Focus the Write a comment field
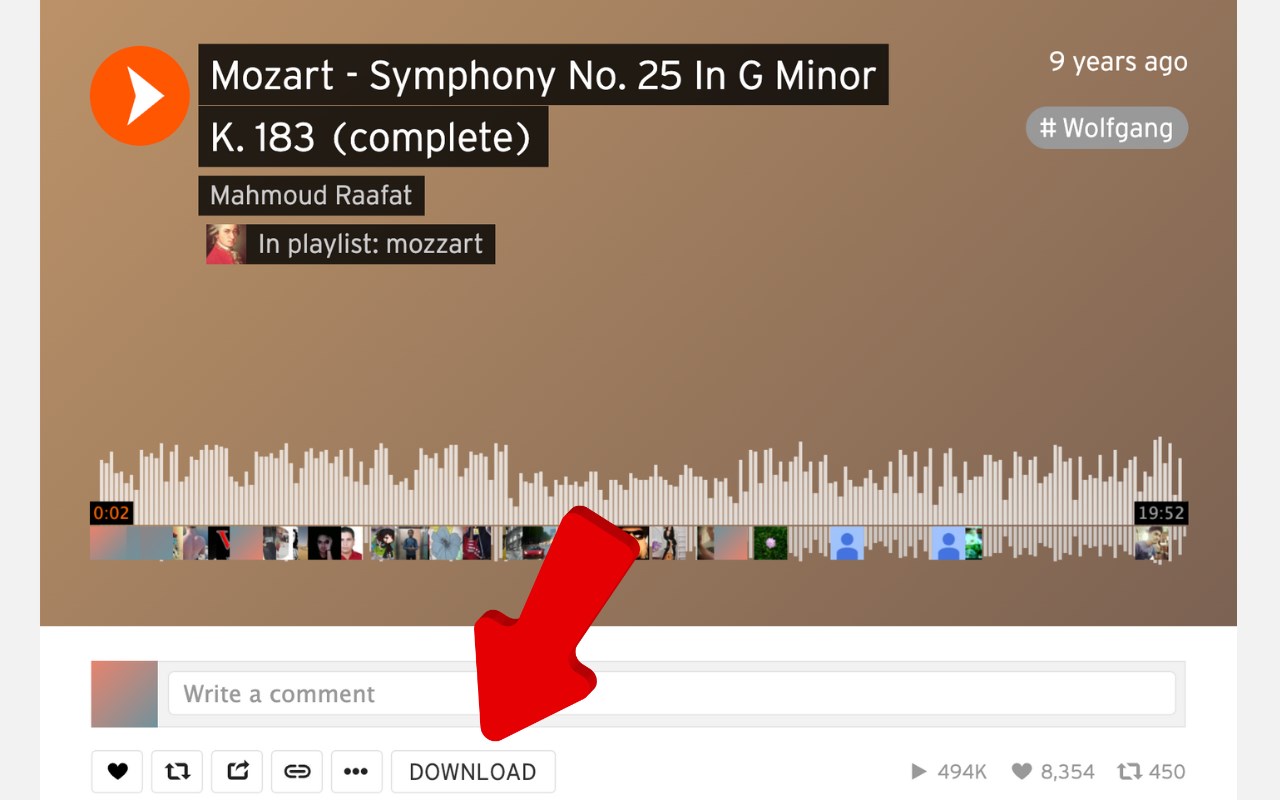The width and height of the screenshot is (1280, 800). tap(671, 693)
